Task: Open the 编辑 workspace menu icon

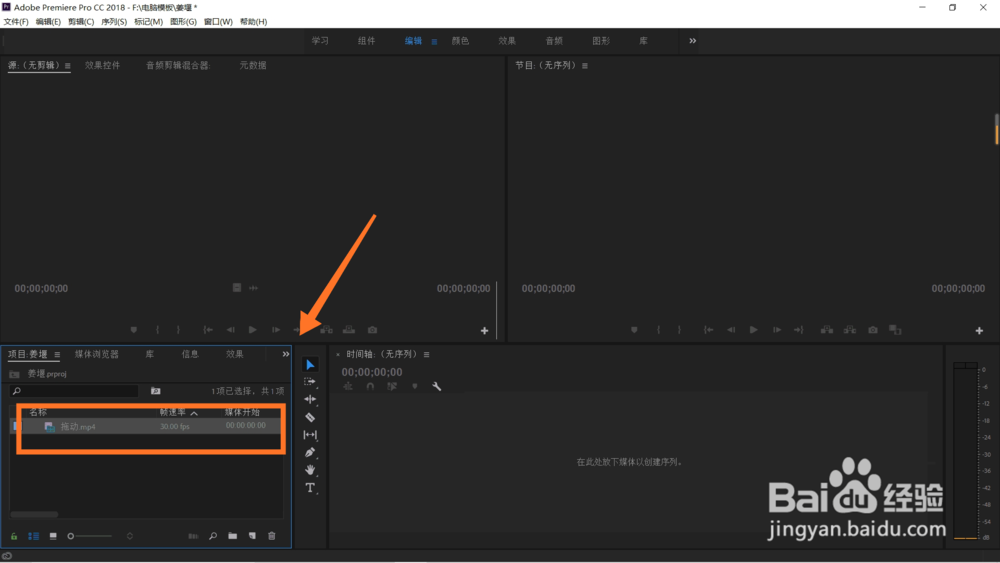Action: pyautogui.click(x=434, y=41)
